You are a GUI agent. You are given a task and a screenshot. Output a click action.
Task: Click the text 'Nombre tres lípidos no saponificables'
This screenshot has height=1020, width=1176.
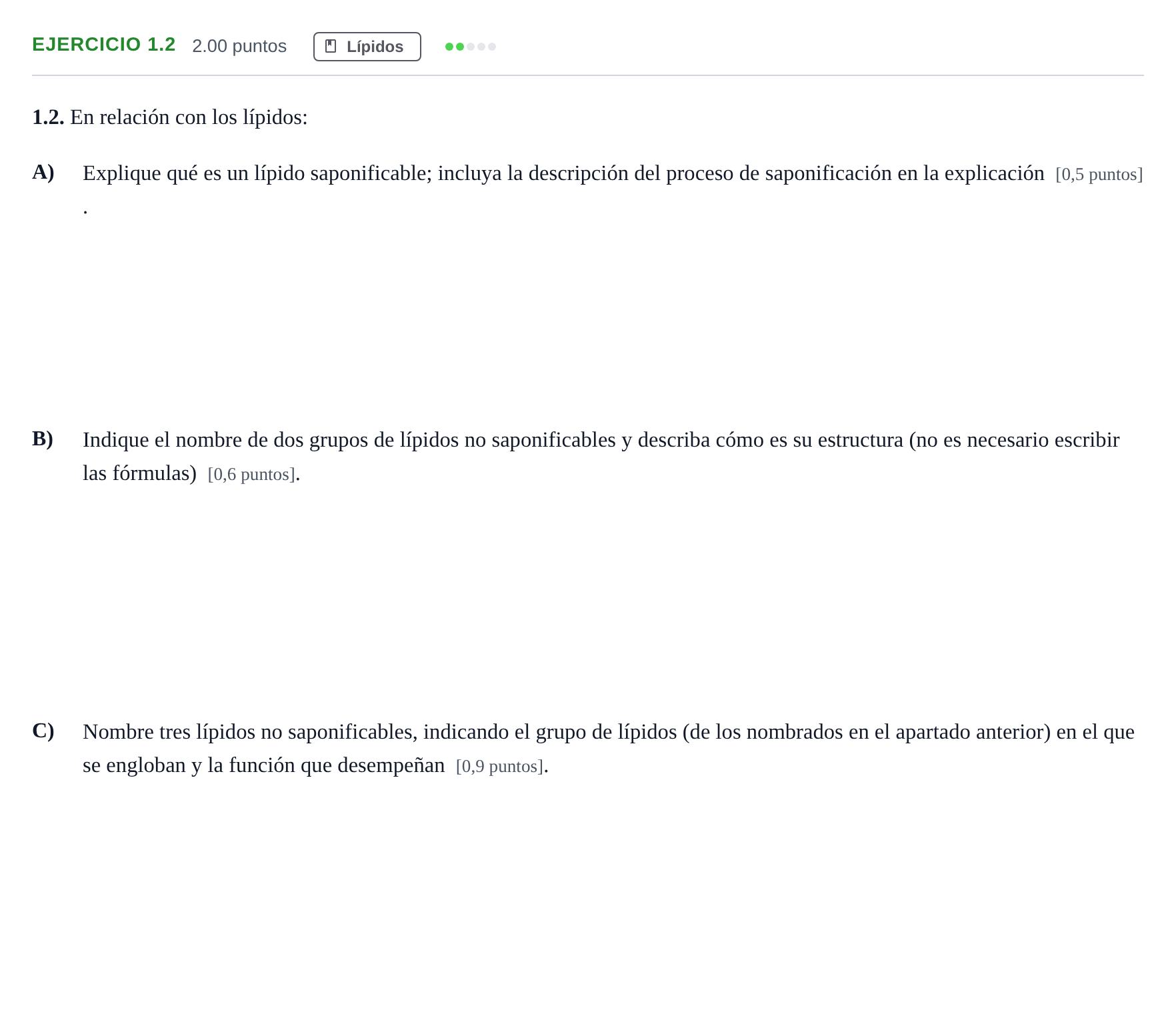pos(250,732)
